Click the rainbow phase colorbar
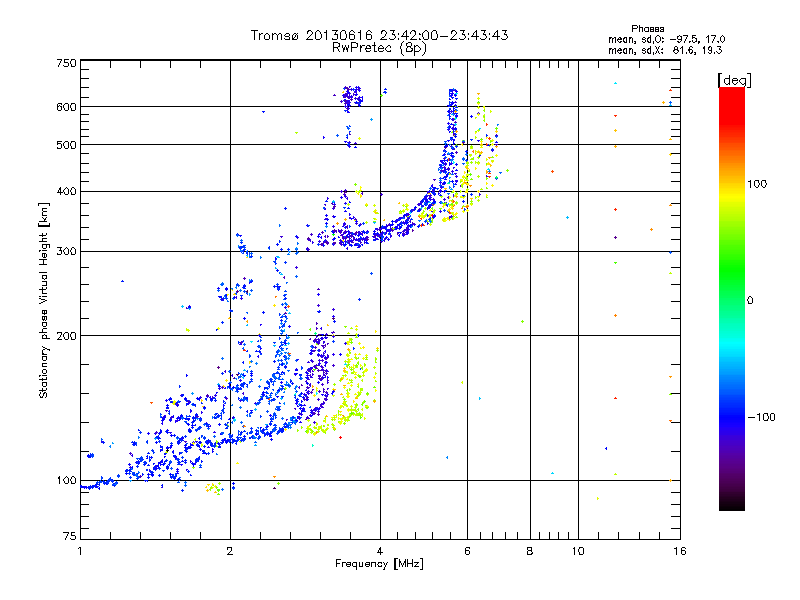Viewport: 800px width, 600px height. click(x=732, y=298)
